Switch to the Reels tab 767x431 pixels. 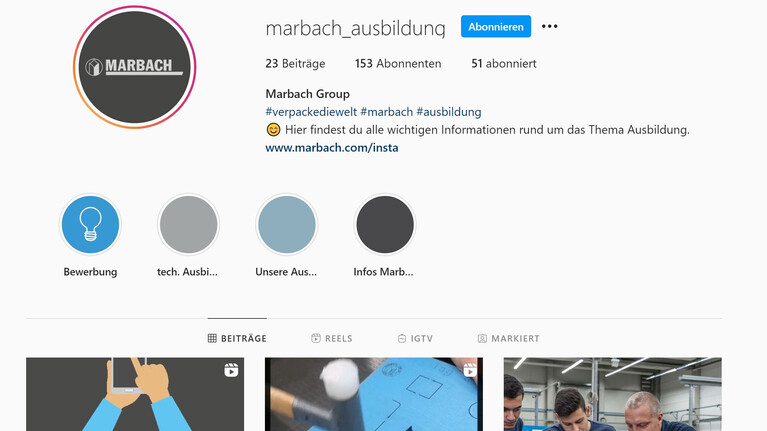click(x=332, y=338)
